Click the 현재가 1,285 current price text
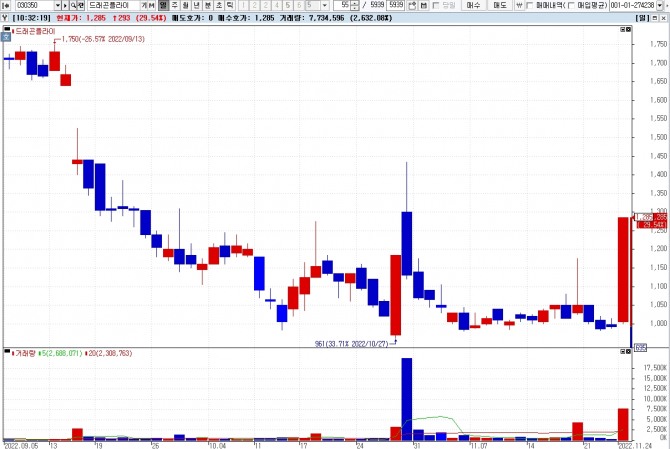670x449 pixels. [81, 18]
